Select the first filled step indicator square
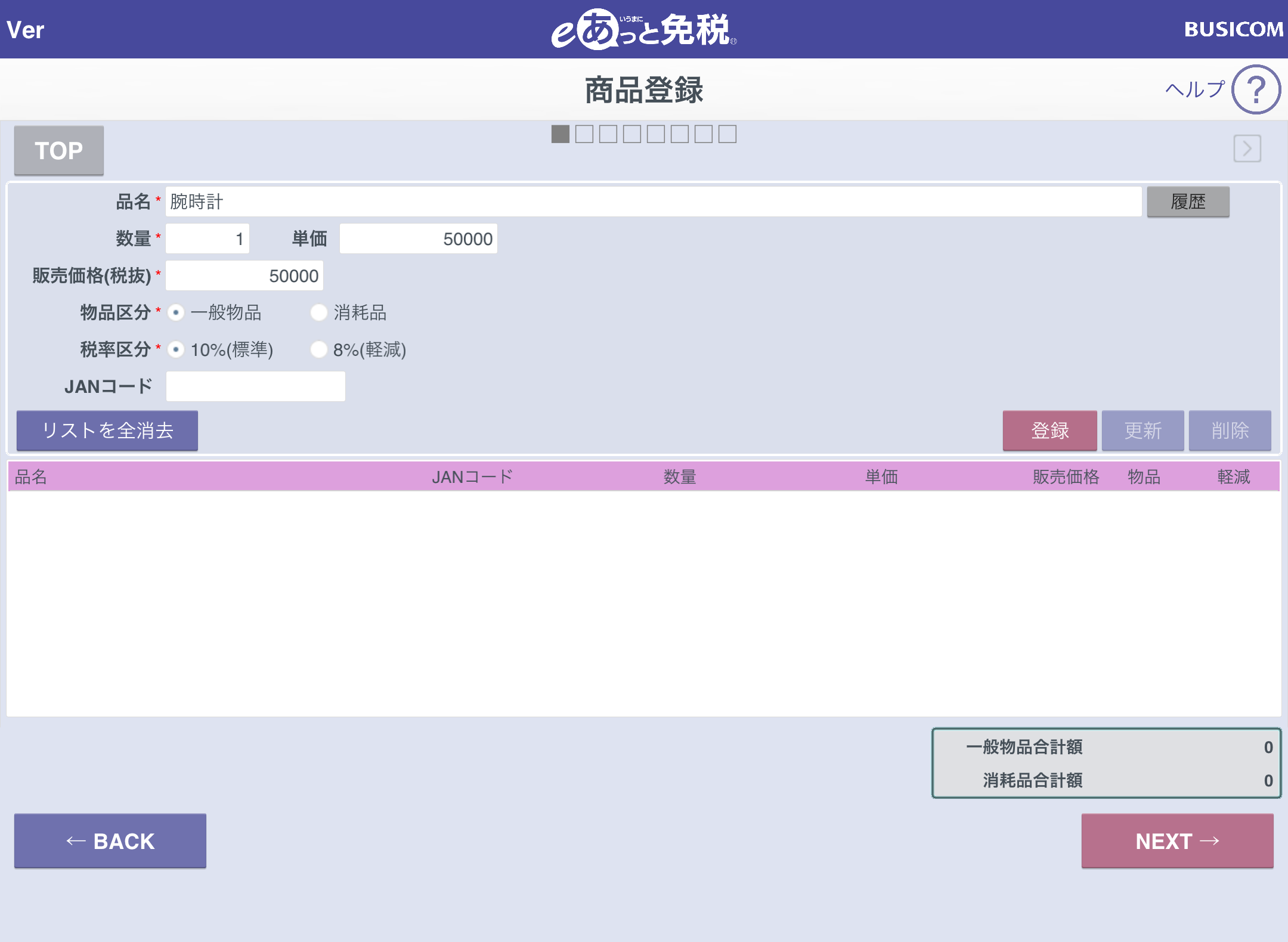 561,134
